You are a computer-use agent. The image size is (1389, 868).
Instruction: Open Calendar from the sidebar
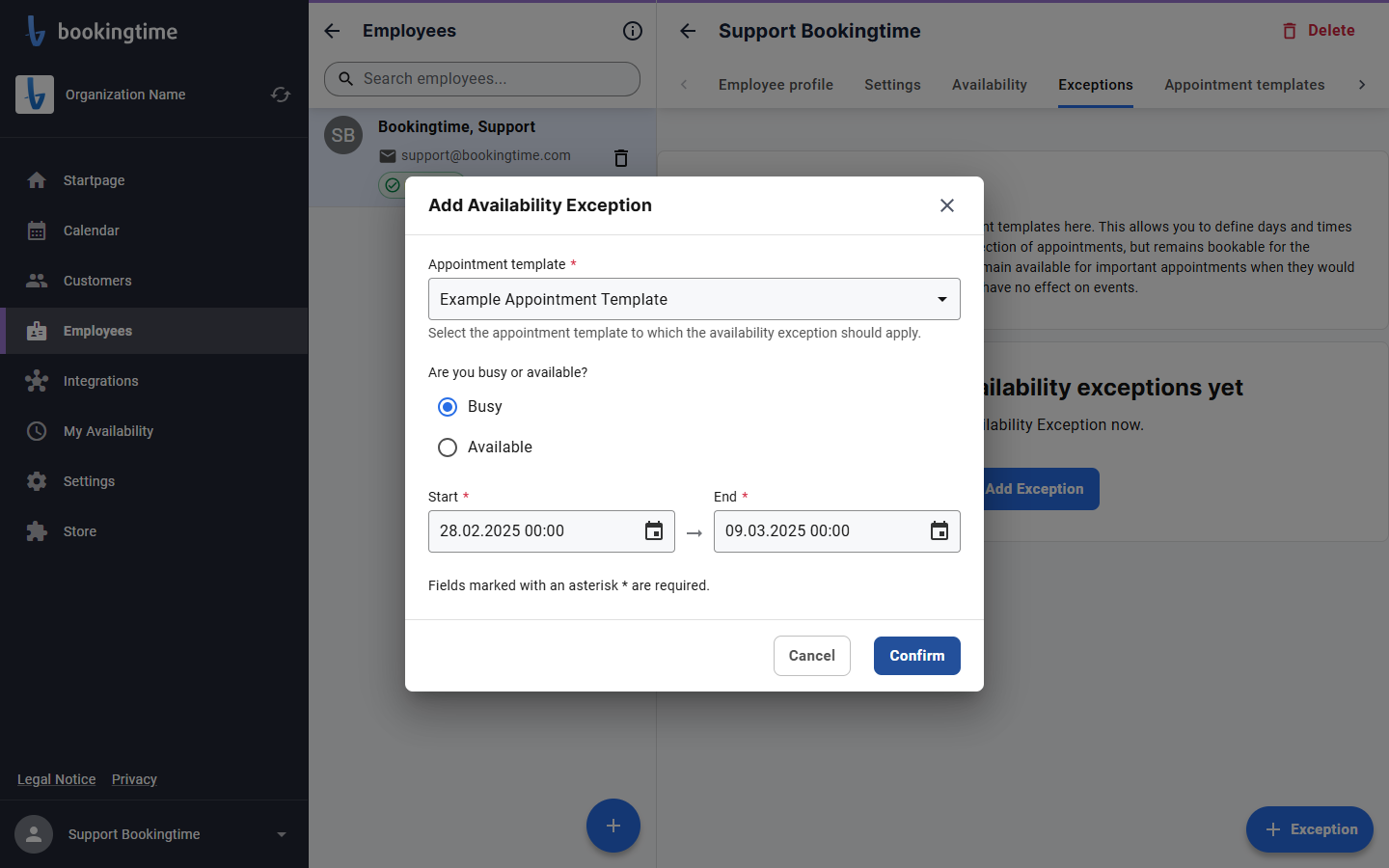[x=154, y=231]
